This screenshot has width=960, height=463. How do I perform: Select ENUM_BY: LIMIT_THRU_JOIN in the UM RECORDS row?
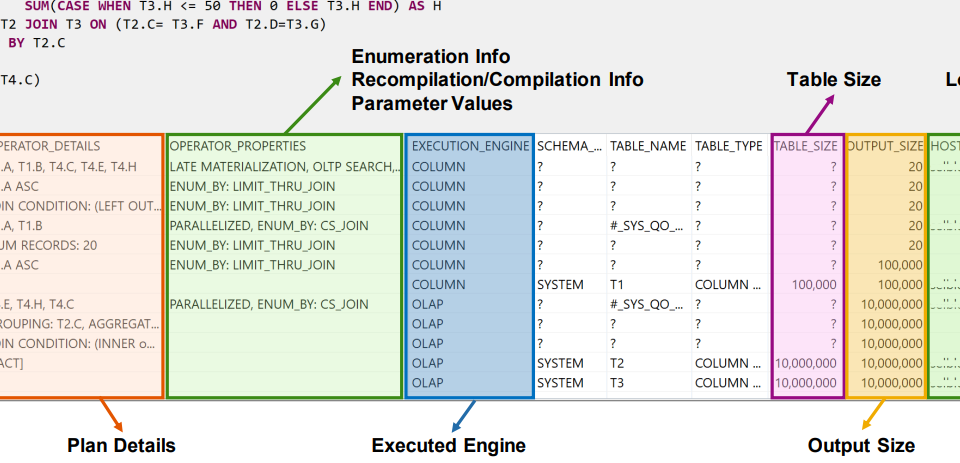(252, 245)
